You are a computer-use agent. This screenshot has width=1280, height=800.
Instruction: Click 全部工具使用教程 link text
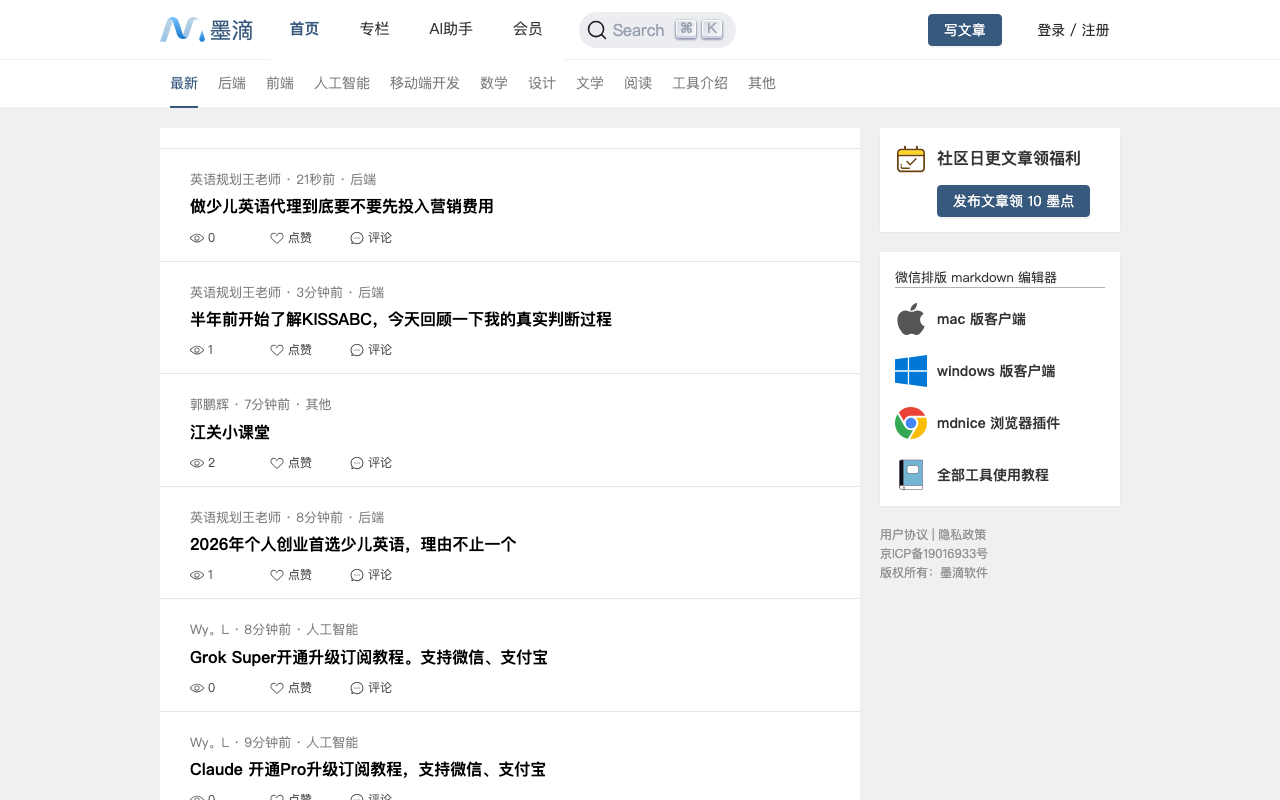pos(993,475)
